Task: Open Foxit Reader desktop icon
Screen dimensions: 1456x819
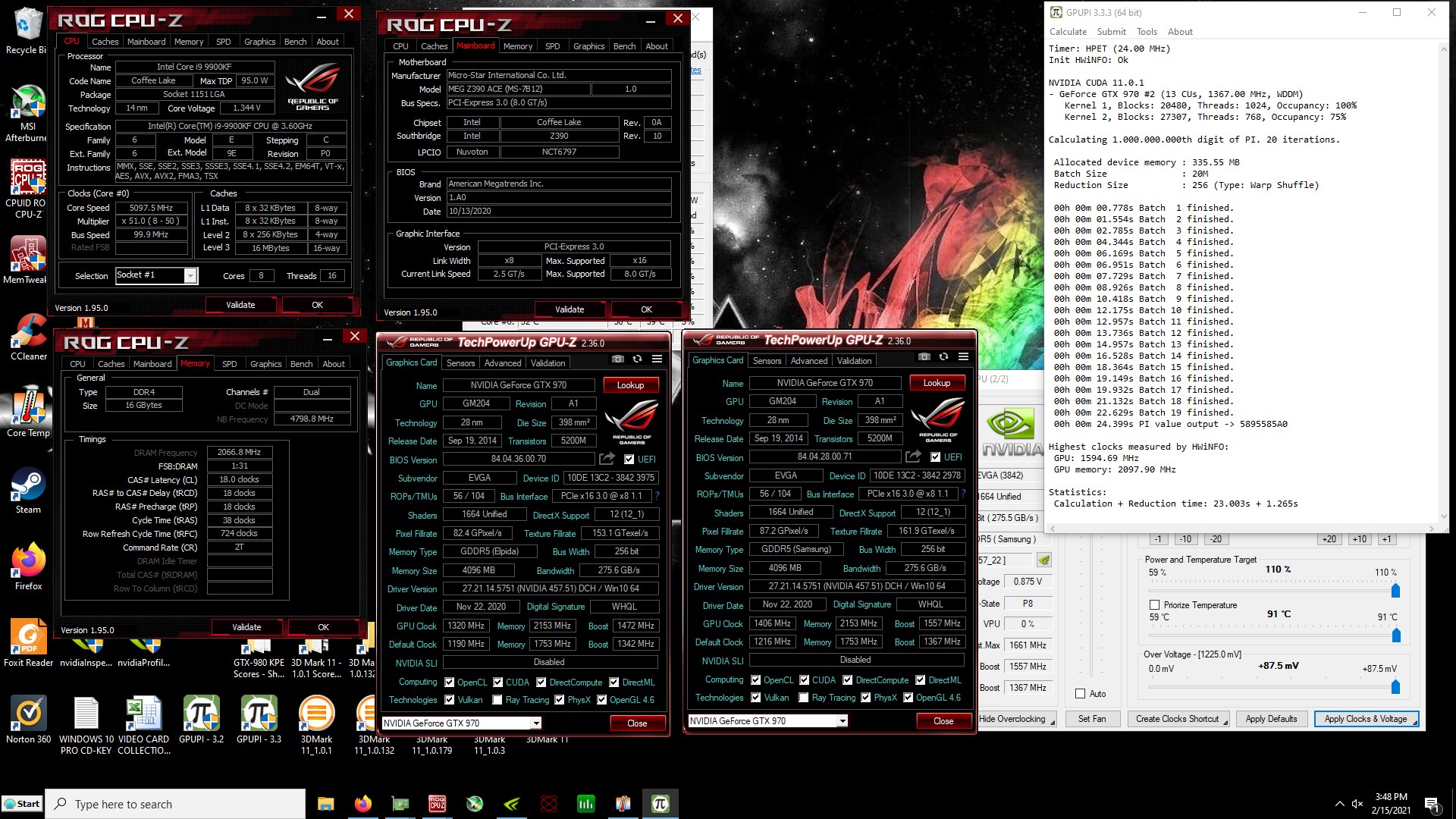Action: coord(29,643)
